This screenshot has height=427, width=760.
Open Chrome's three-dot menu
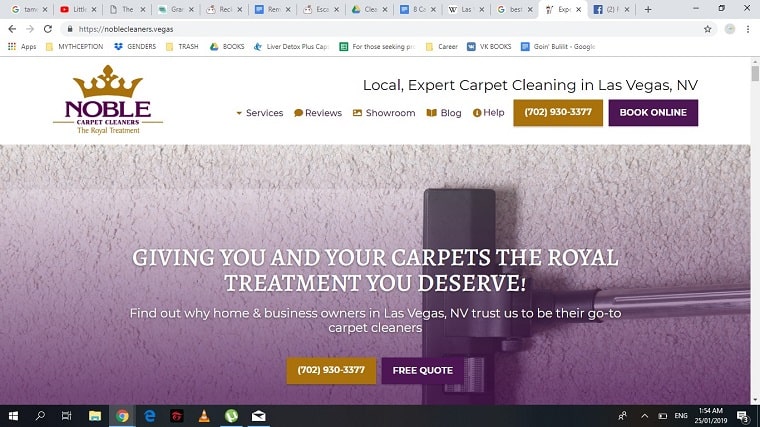tap(748, 29)
